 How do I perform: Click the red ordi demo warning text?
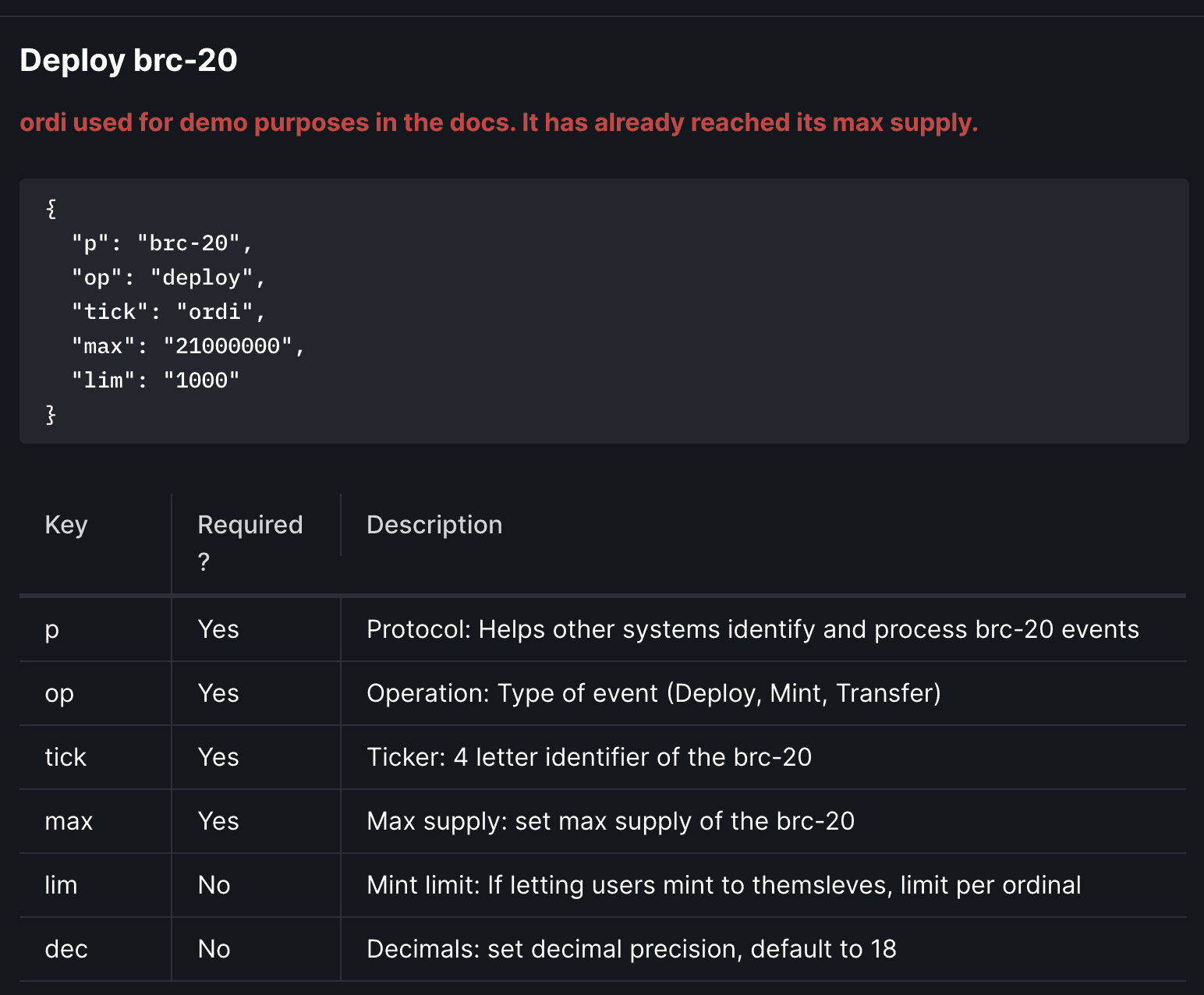point(499,122)
